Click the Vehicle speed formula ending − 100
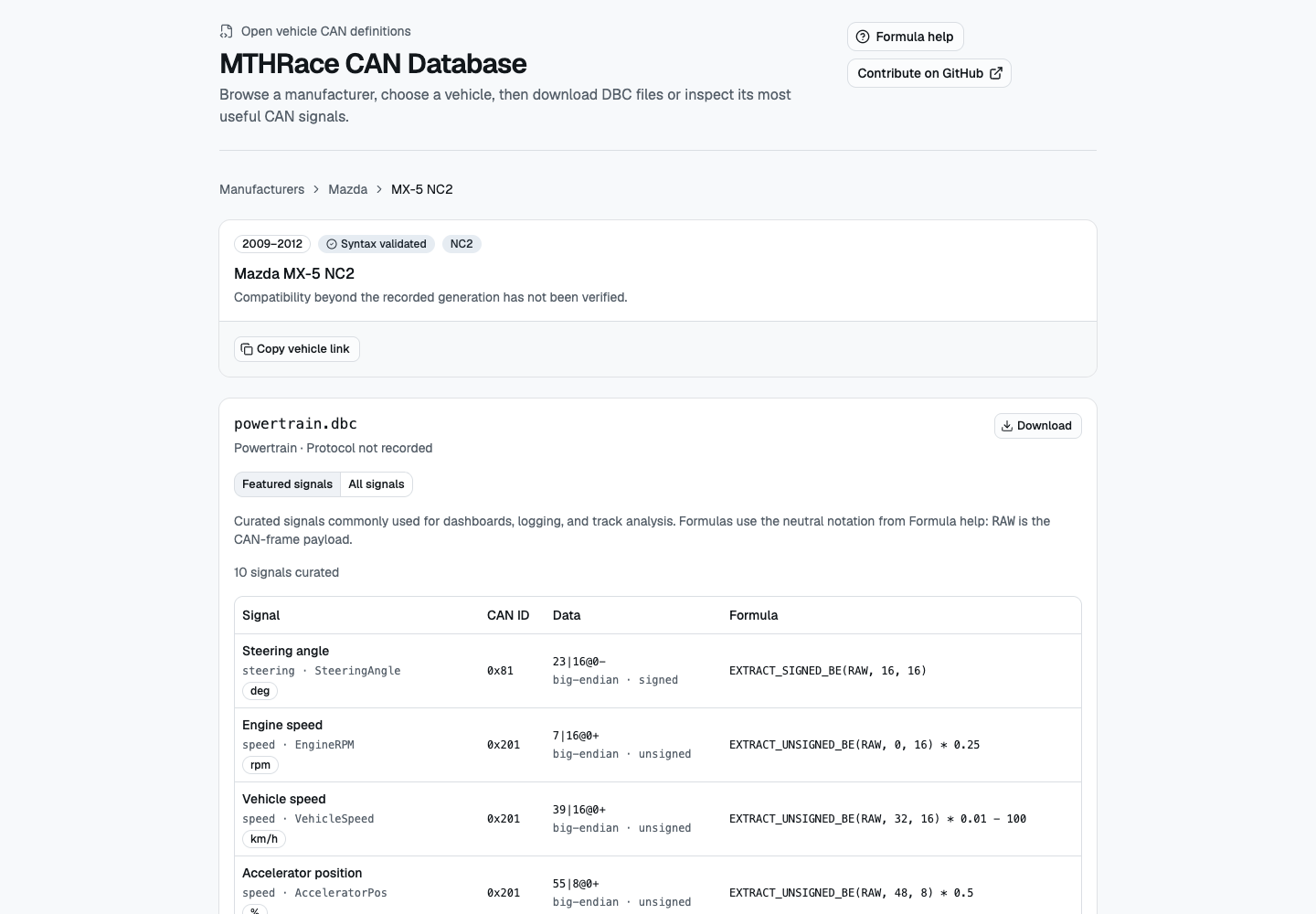The width and height of the screenshot is (1316, 914). coord(877,819)
